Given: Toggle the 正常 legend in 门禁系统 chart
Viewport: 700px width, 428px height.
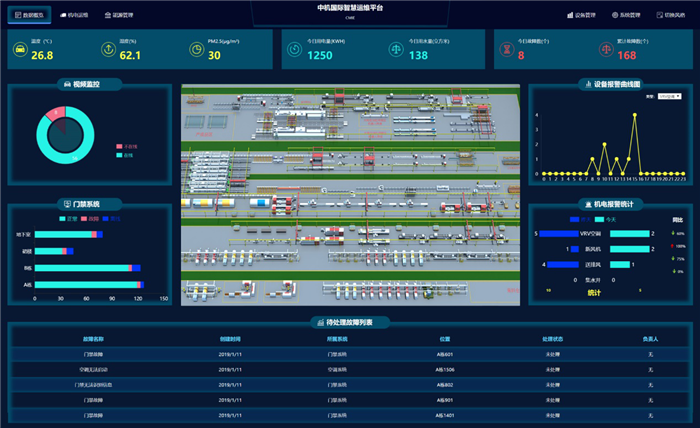Looking at the screenshot, I should (x=68, y=218).
